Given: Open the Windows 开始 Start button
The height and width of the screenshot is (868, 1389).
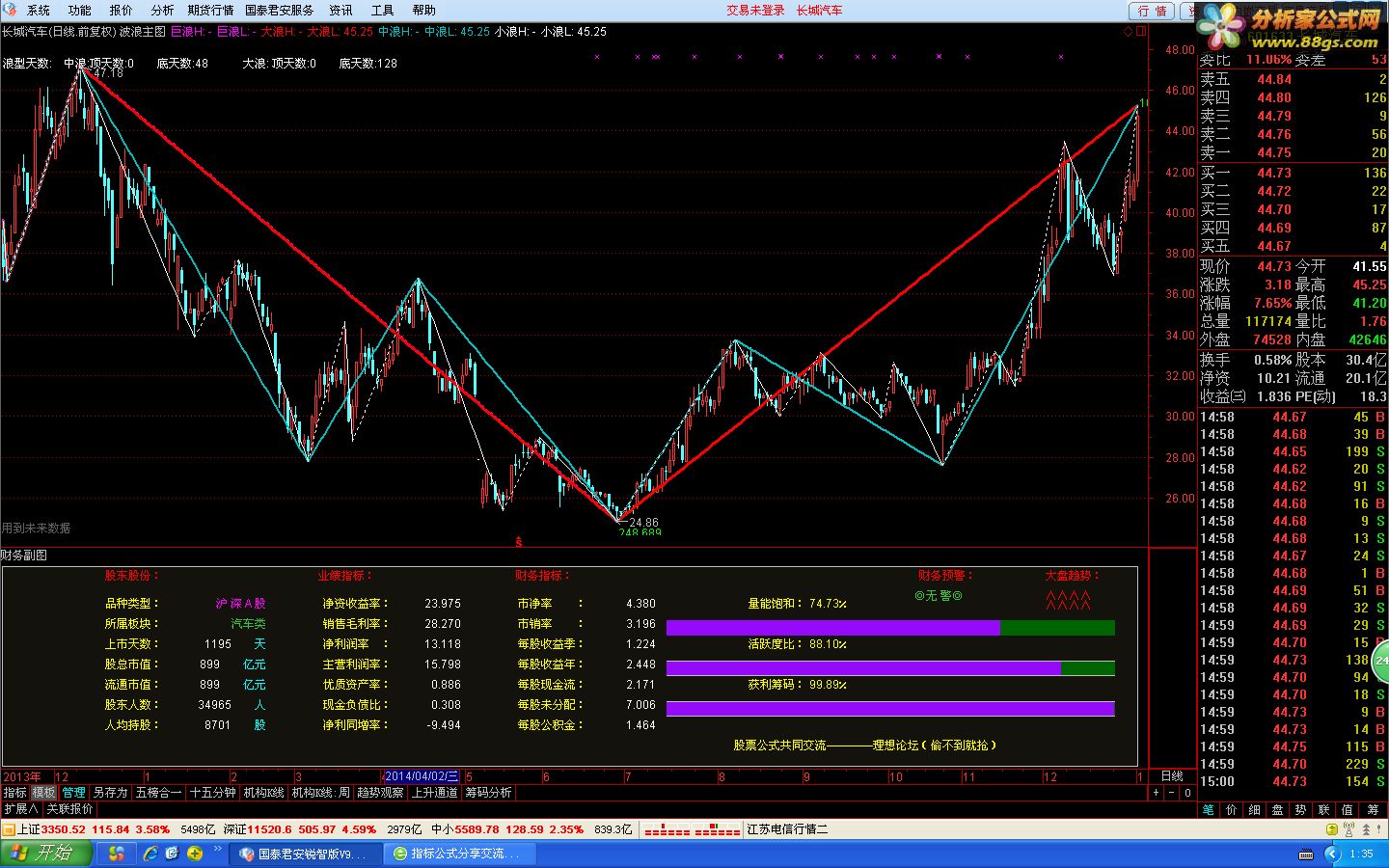Looking at the screenshot, I should [46, 854].
